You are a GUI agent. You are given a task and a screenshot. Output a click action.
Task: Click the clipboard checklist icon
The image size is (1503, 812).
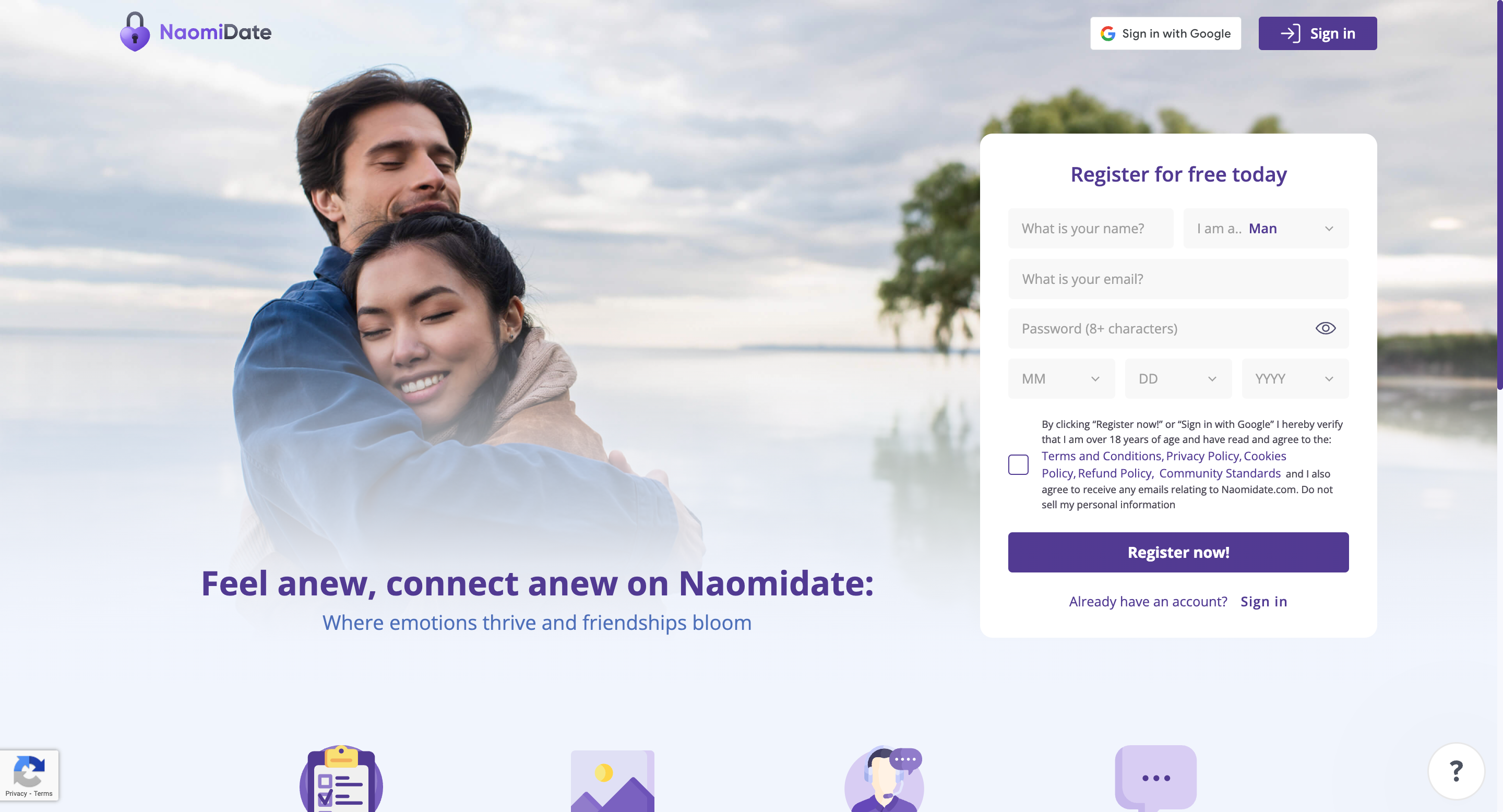(341, 778)
